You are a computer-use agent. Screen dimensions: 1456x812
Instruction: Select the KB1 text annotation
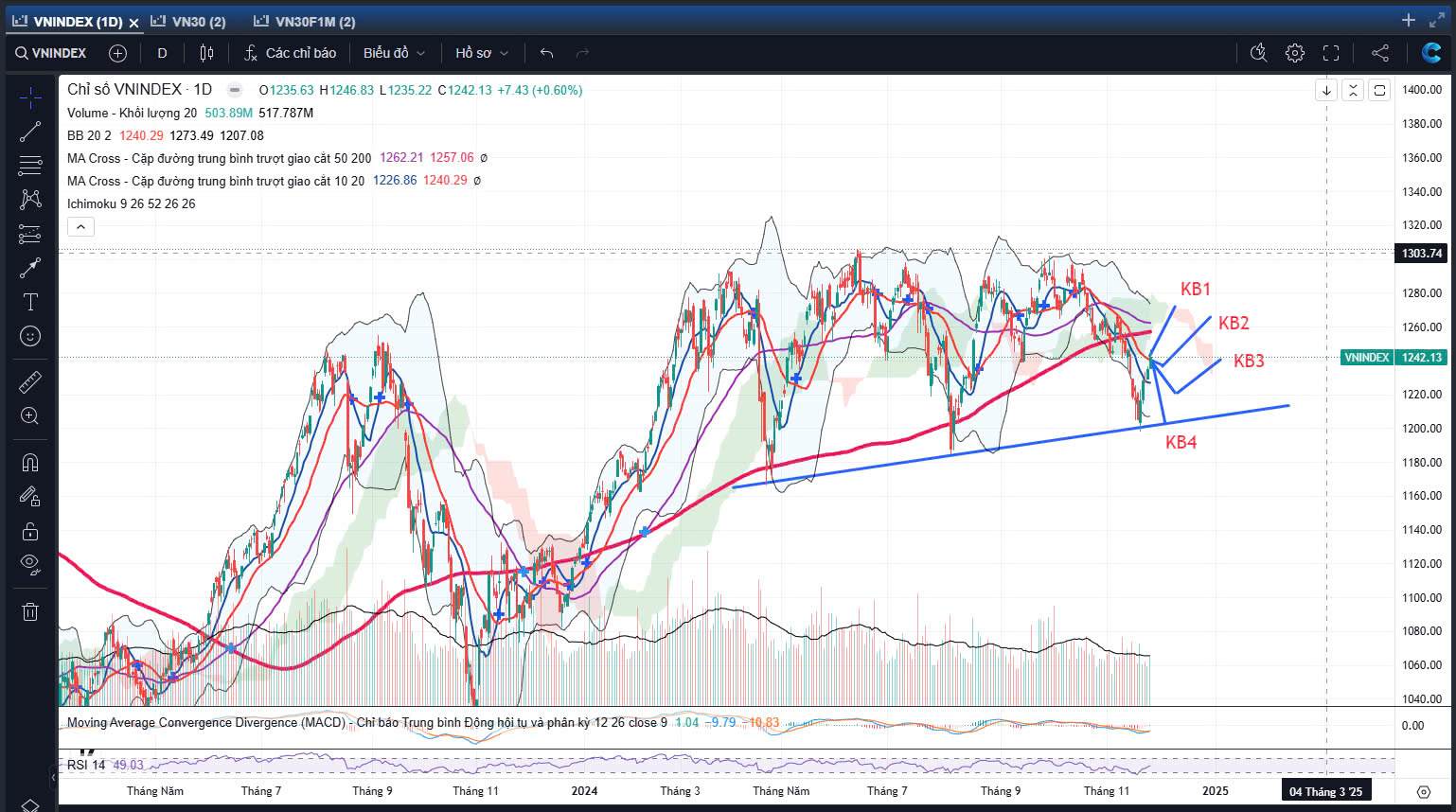point(1196,290)
